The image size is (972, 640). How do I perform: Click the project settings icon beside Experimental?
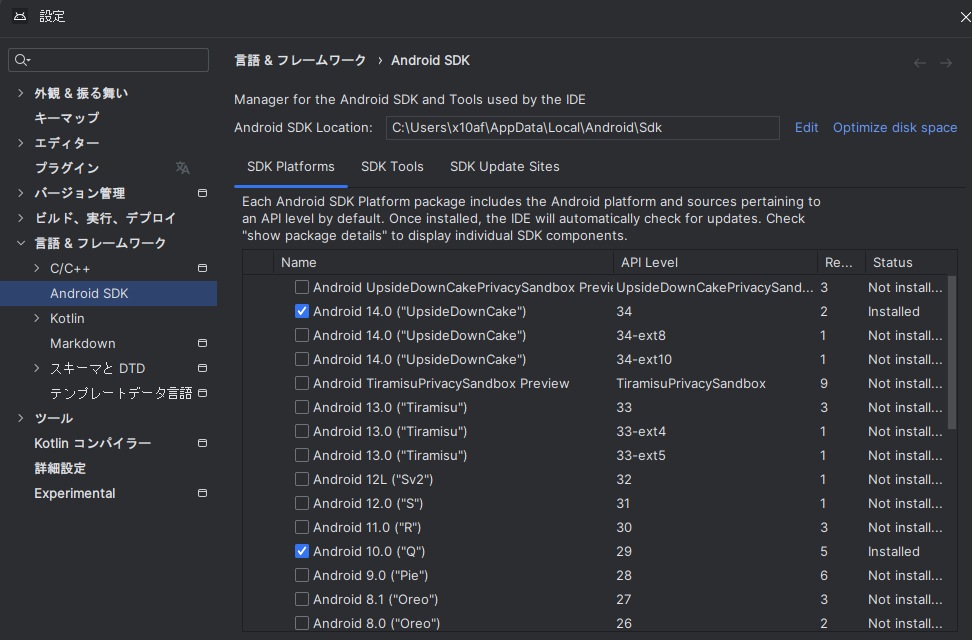(x=202, y=493)
